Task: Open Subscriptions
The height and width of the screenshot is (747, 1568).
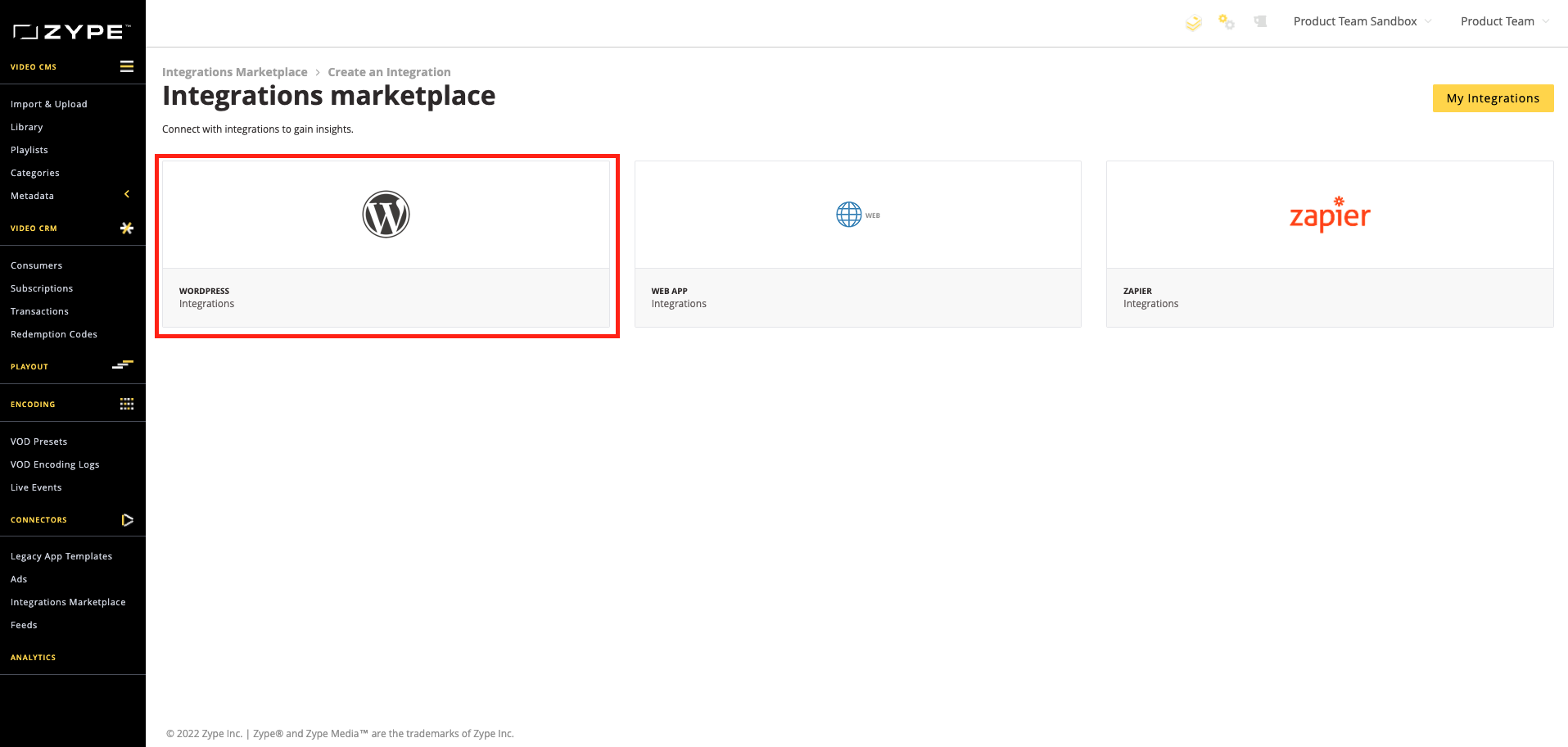Action: coord(42,288)
